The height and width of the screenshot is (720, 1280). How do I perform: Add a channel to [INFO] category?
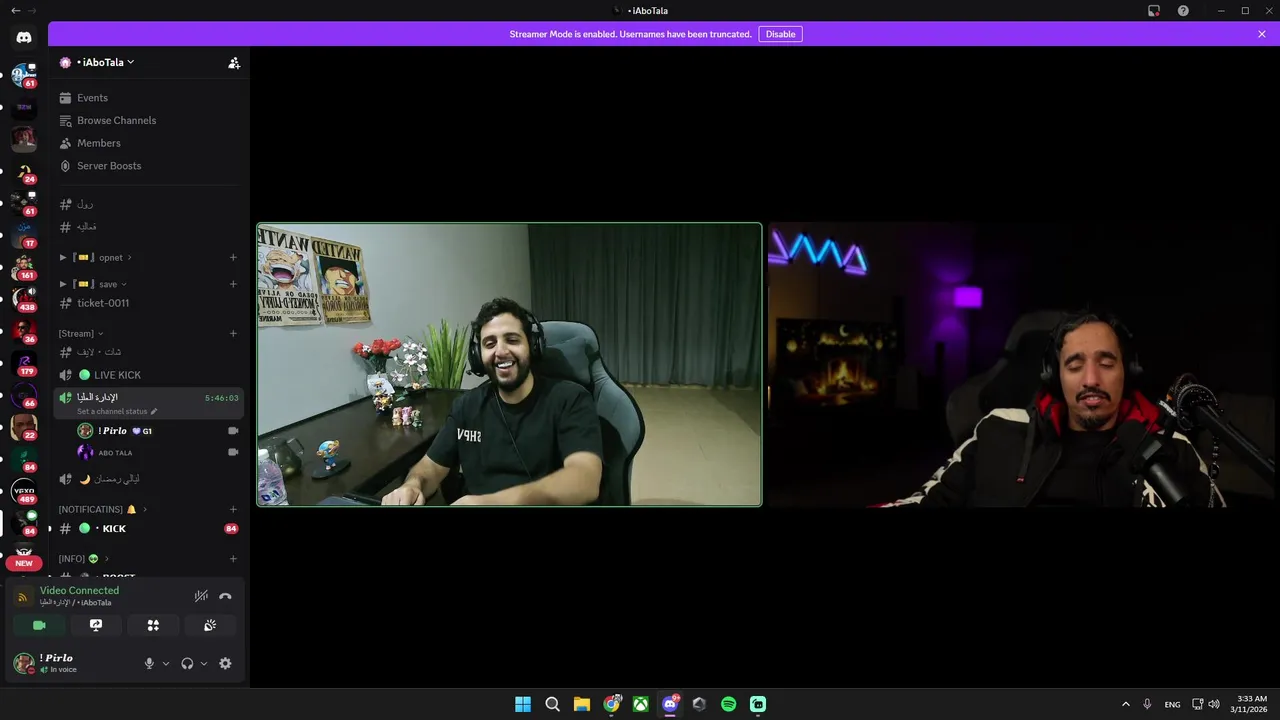point(233,558)
